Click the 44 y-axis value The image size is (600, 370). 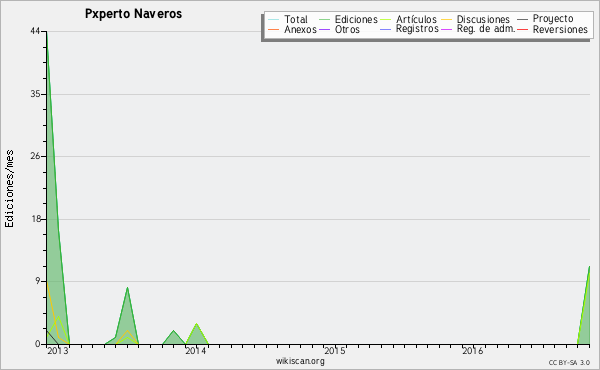[35, 31]
